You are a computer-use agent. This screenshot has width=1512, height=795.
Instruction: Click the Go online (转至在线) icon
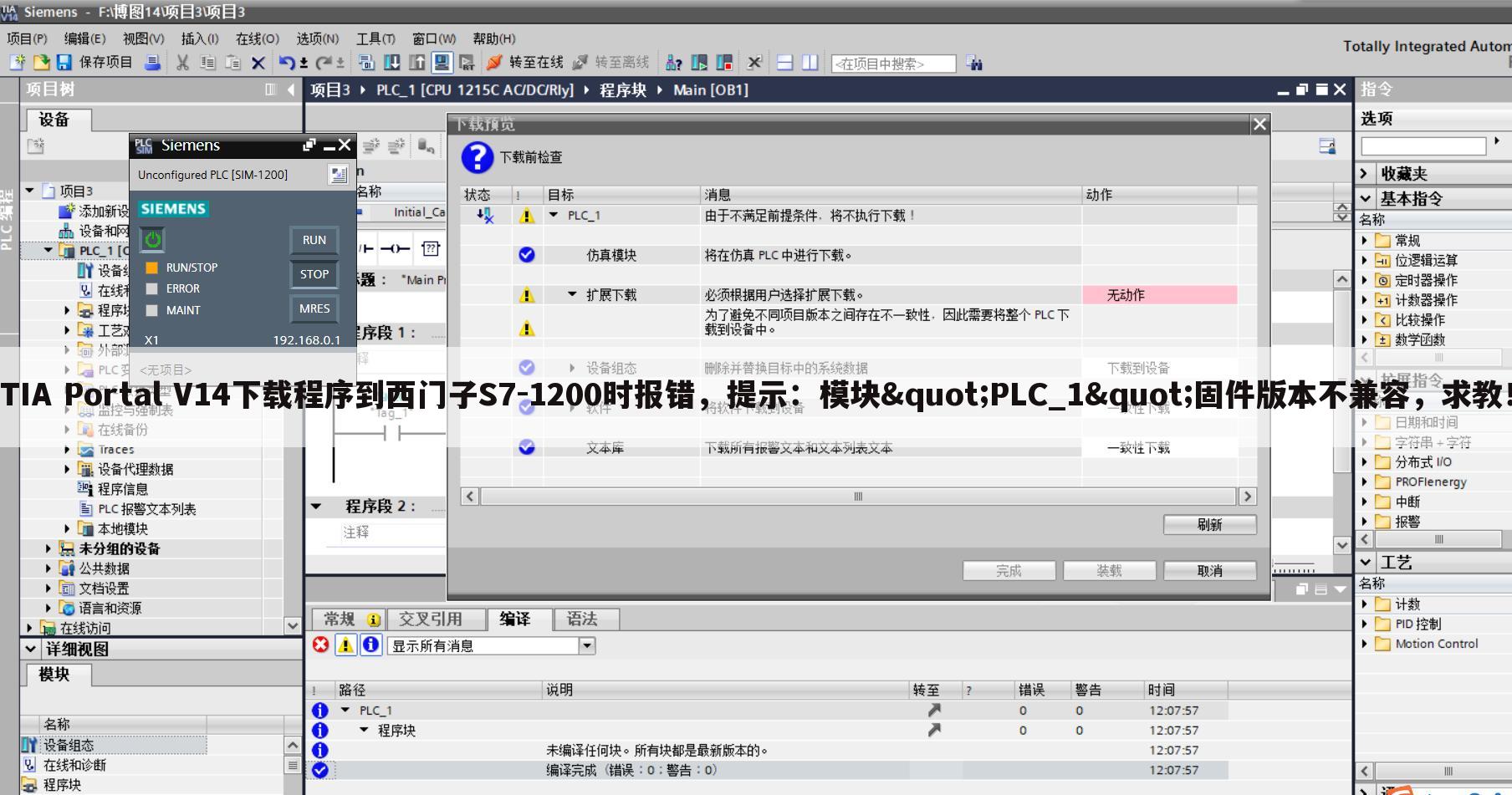pyautogui.click(x=493, y=62)
